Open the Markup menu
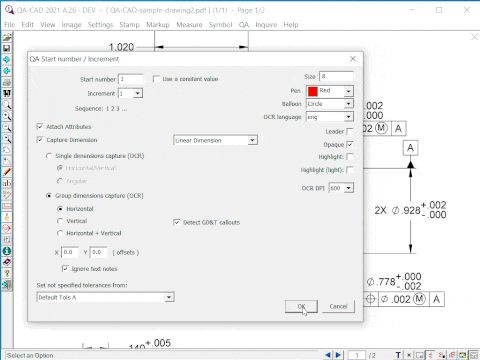480x360 pixels. tap(158, 25)
